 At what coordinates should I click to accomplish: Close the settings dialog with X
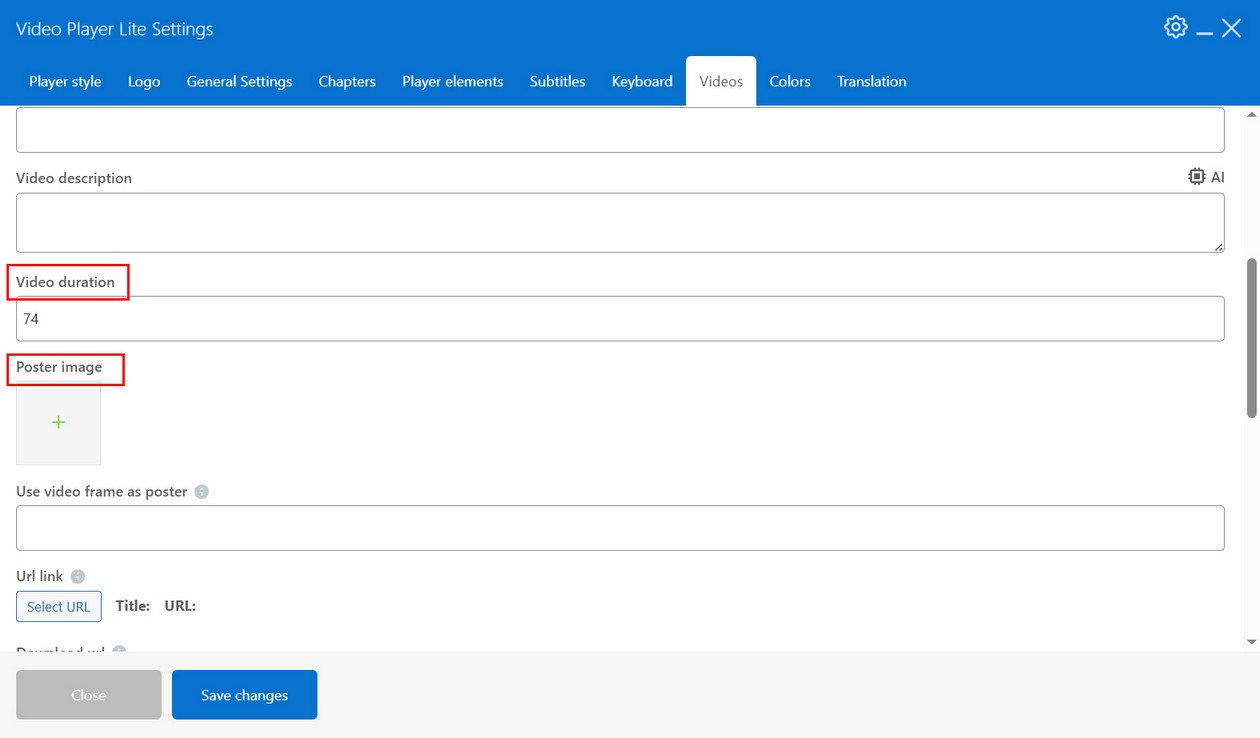1232,28
